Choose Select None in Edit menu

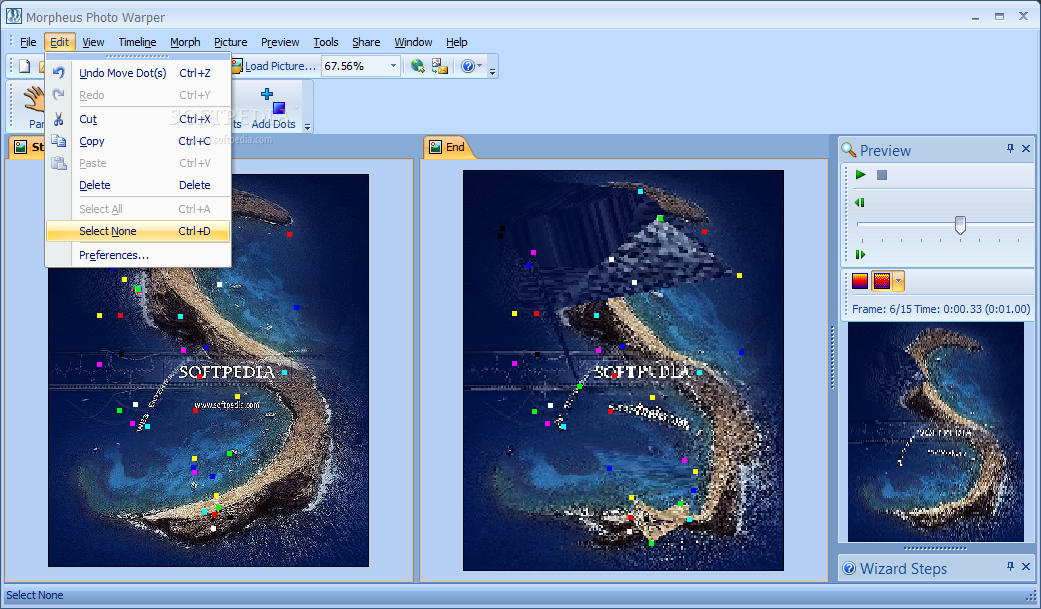point(138,231)
